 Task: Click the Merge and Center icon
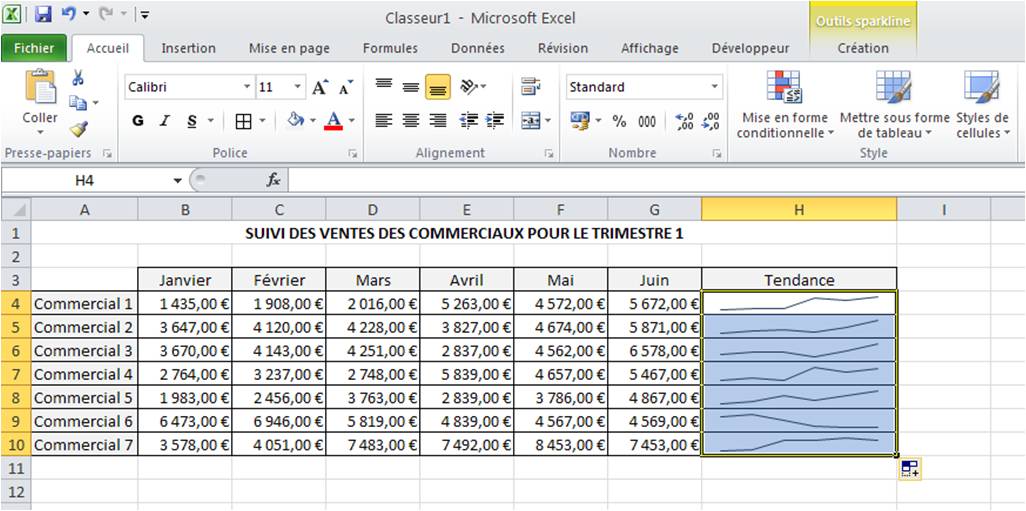(x=530, y=121)
